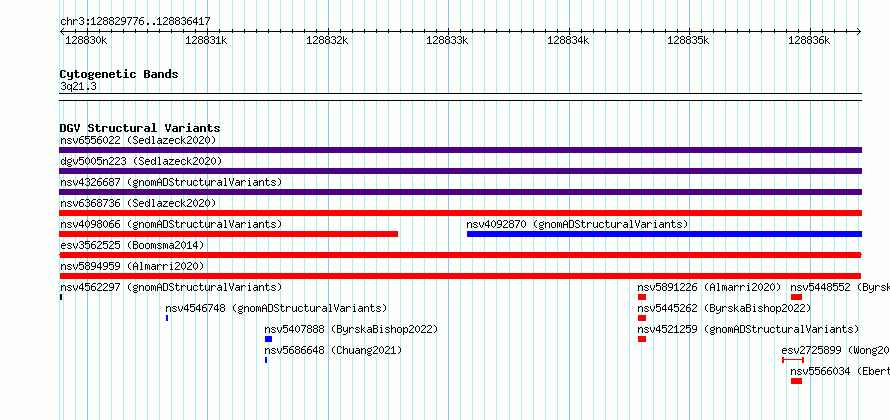This screenshot has height=420, width=890.
Task: Open the nsv4098066 variant label
Action: pos(171,224)
